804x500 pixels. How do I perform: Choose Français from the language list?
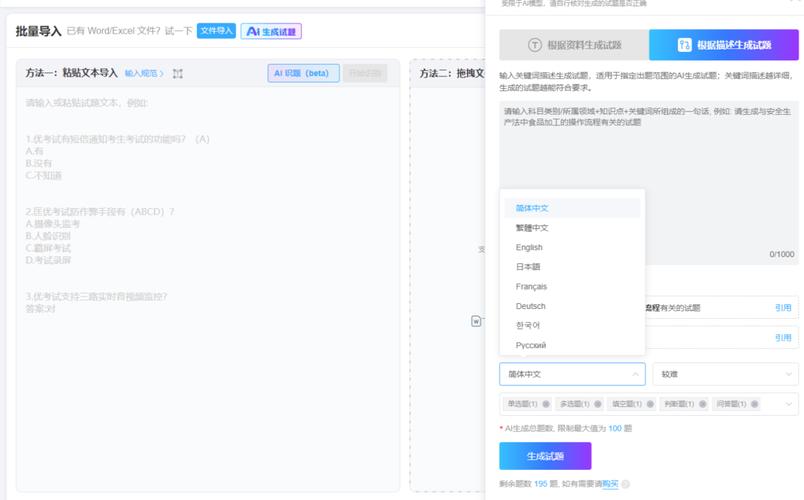[572, 286]
